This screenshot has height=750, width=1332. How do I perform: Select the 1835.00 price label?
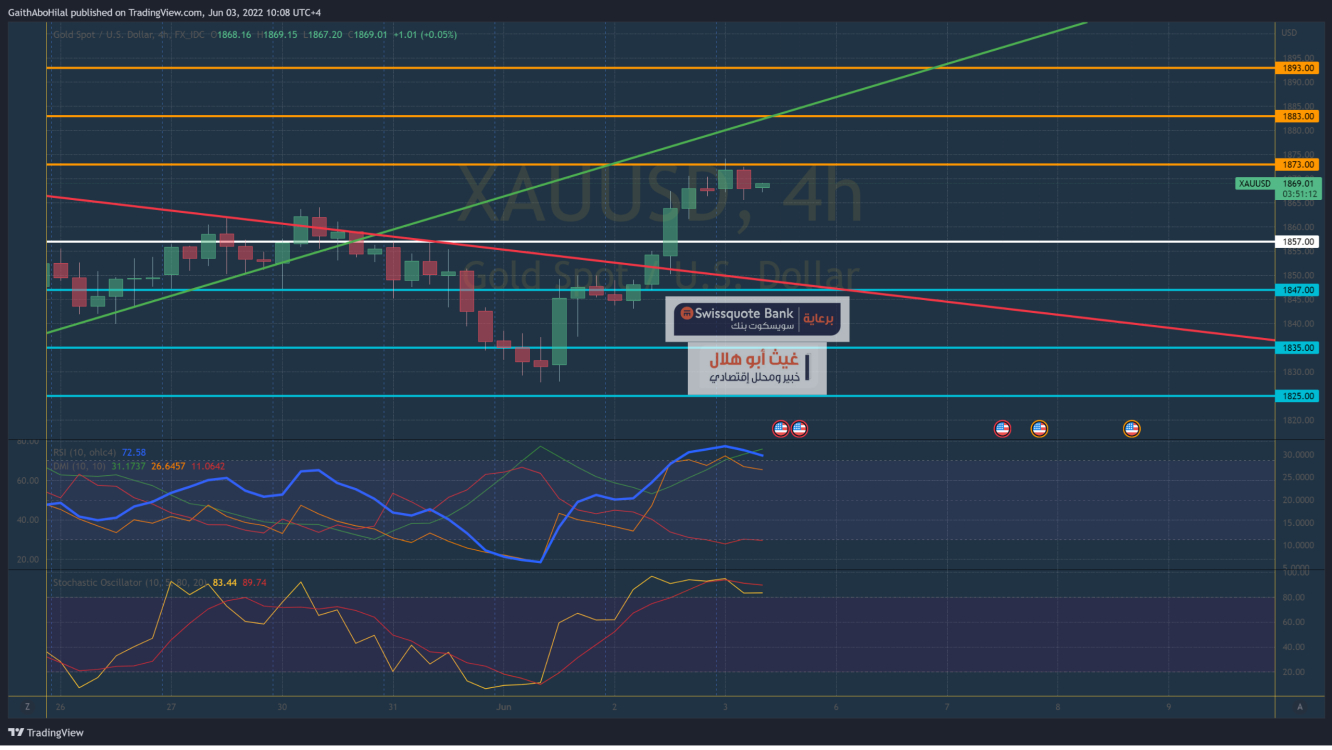coord(1298,347)
